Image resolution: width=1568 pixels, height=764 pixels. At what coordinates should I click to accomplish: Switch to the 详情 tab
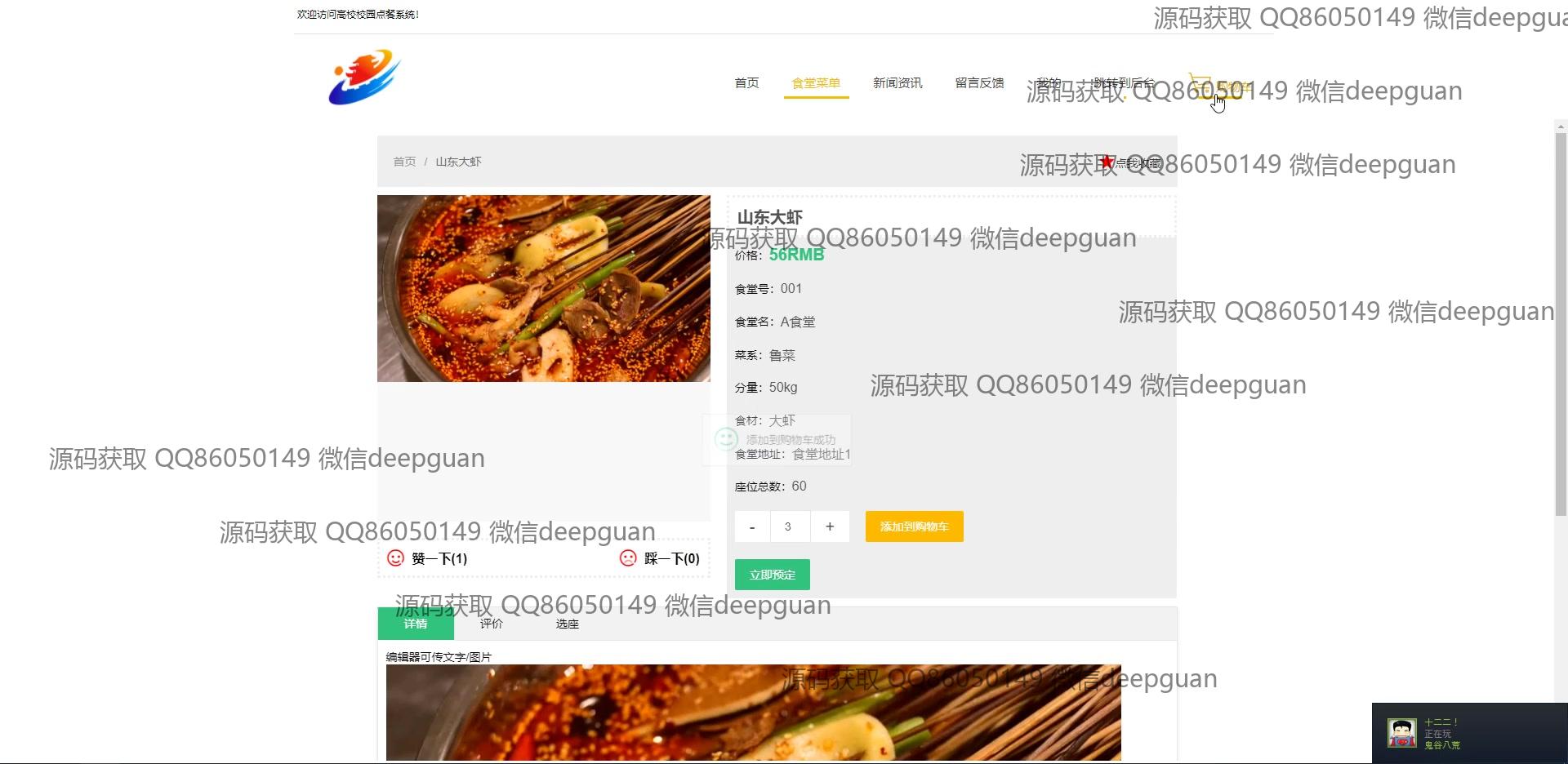coord(415,624)
